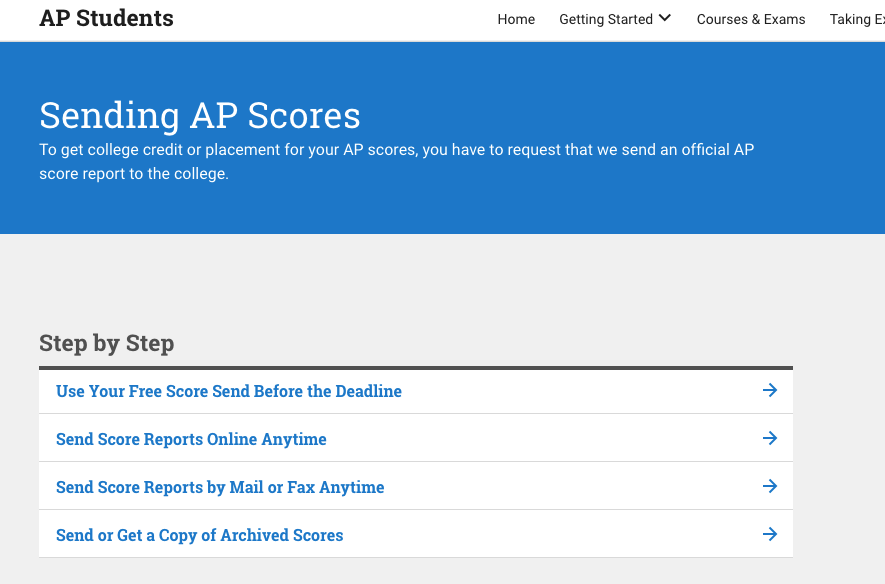Click the arrow icon for Mail or Fax row
The width and height of the screenshot is (885, 584).
pos(770,486)
